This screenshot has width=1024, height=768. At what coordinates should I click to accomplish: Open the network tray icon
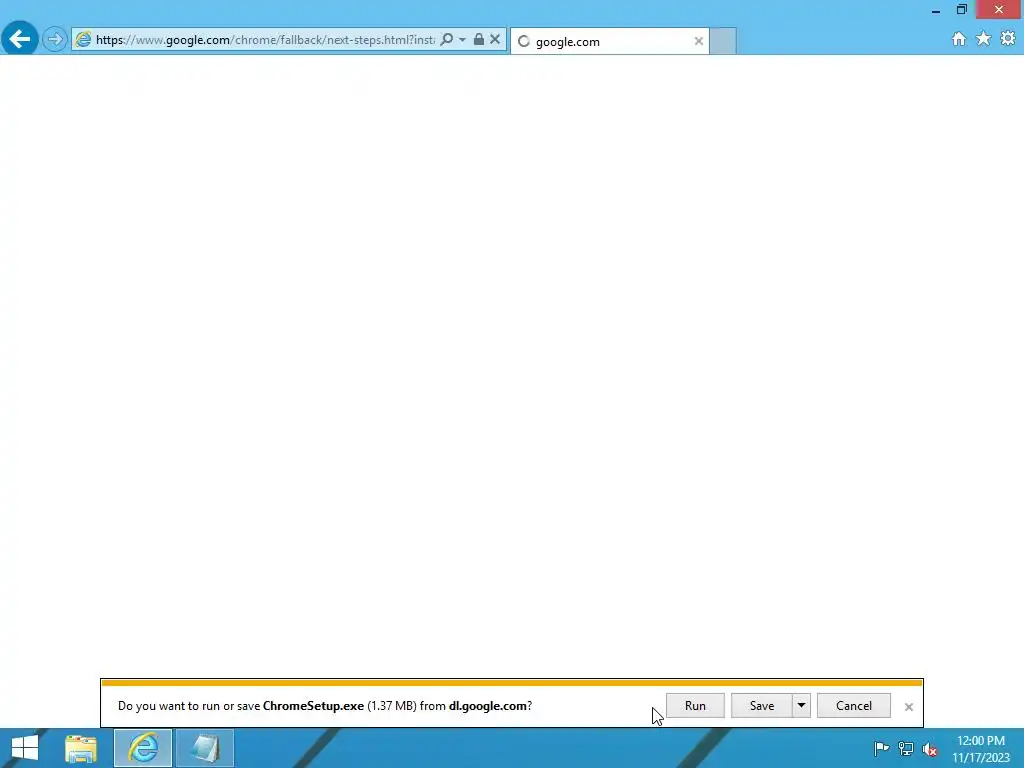coord(906,748)
